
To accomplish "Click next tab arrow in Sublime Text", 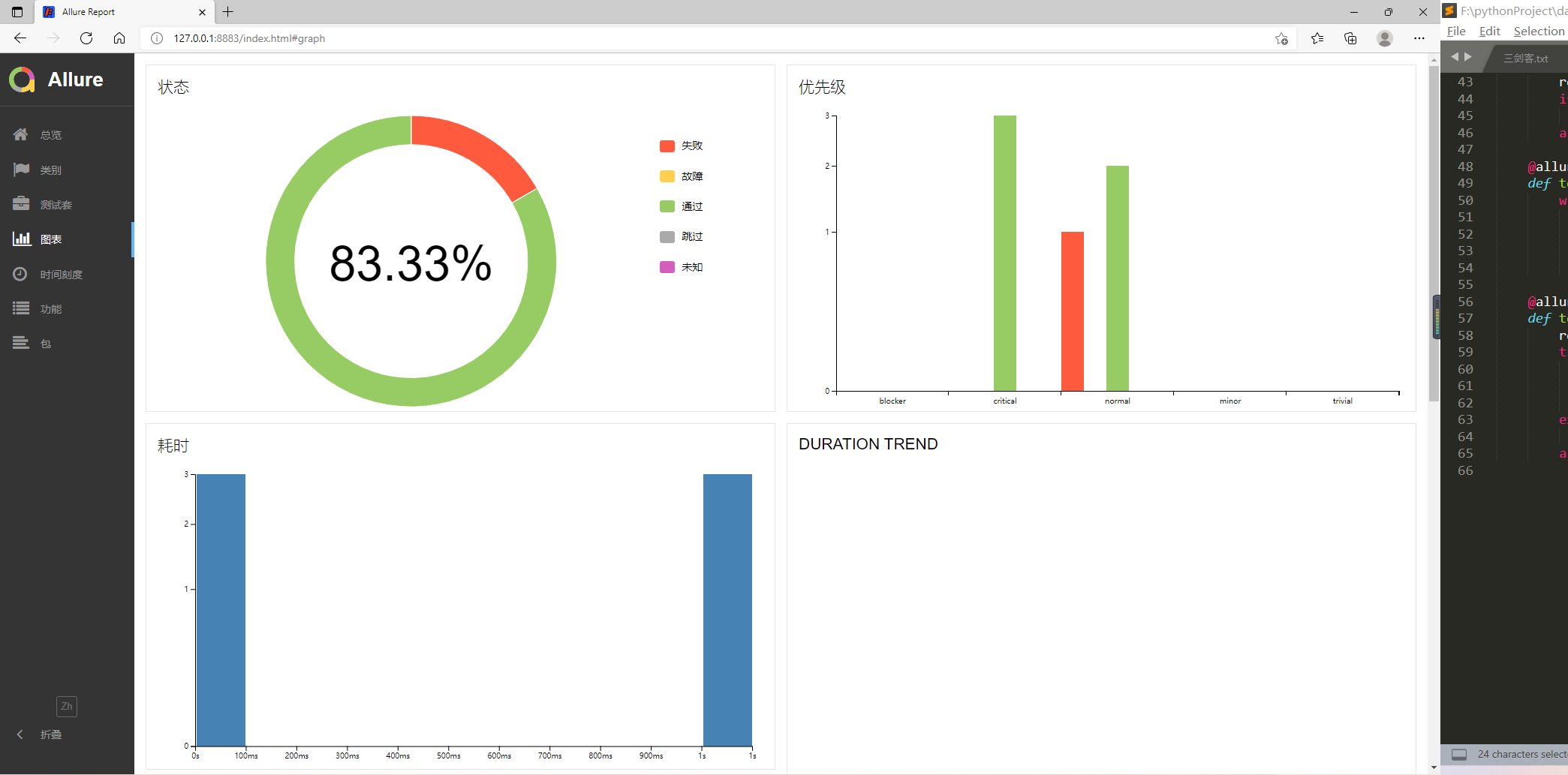I will coord(1468,57).
